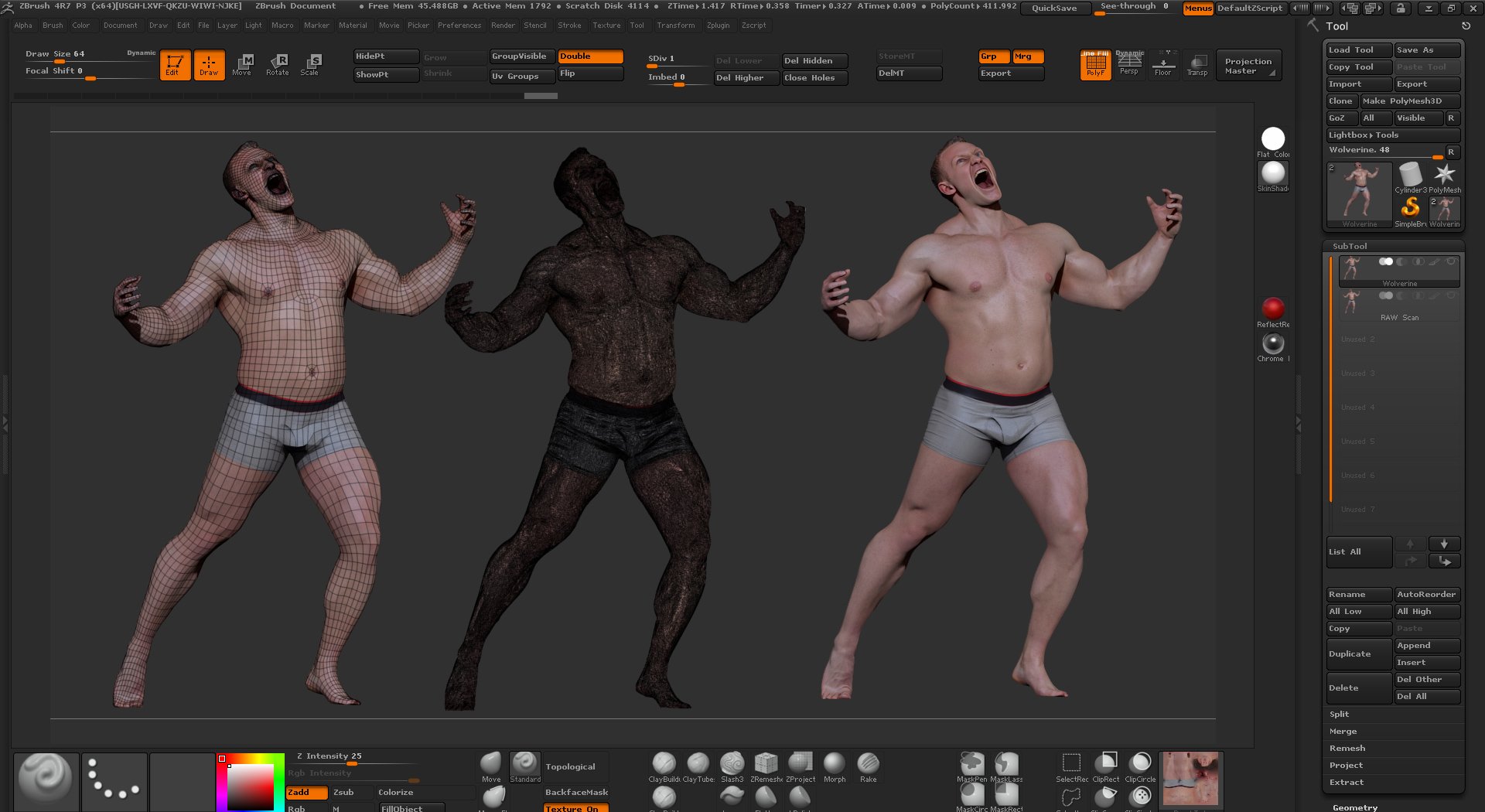This screenshot has height=812, width=1485.
Task: Open the Zplugin menu
Action: tap(718, 26)
